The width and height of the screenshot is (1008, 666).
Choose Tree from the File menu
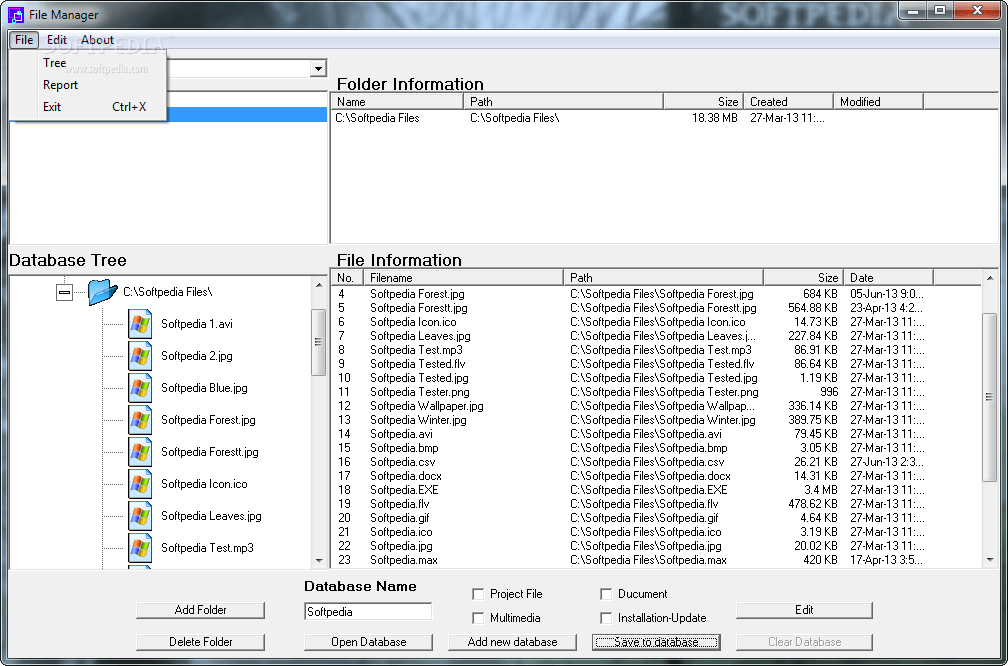(x=89, y=63)
